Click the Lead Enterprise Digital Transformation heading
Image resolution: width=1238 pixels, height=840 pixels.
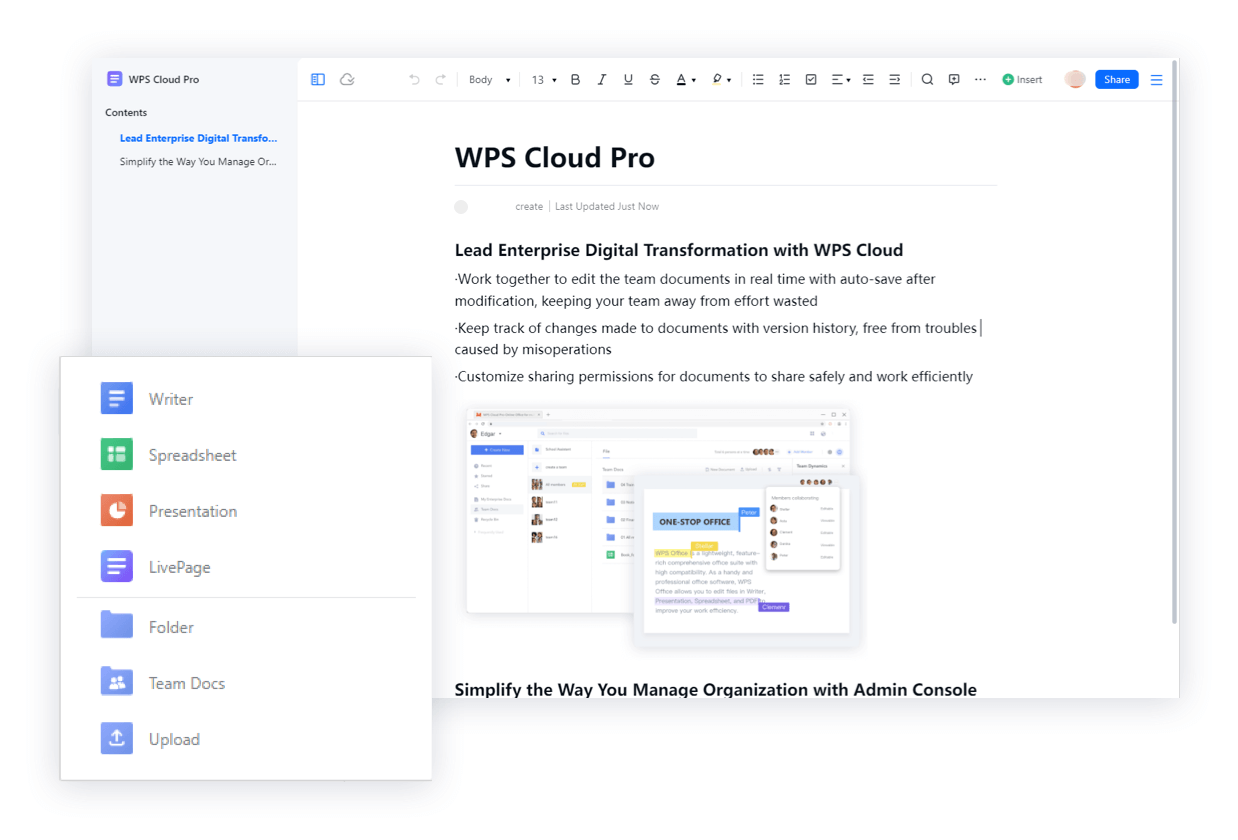coord(679,250)
